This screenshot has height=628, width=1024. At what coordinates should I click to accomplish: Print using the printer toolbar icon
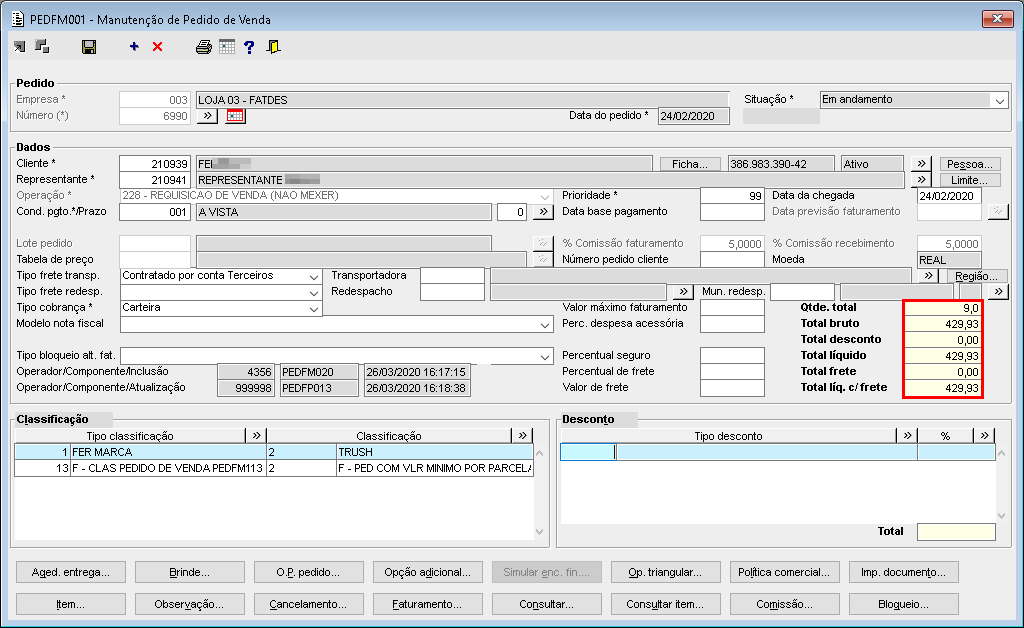(203, 47)
